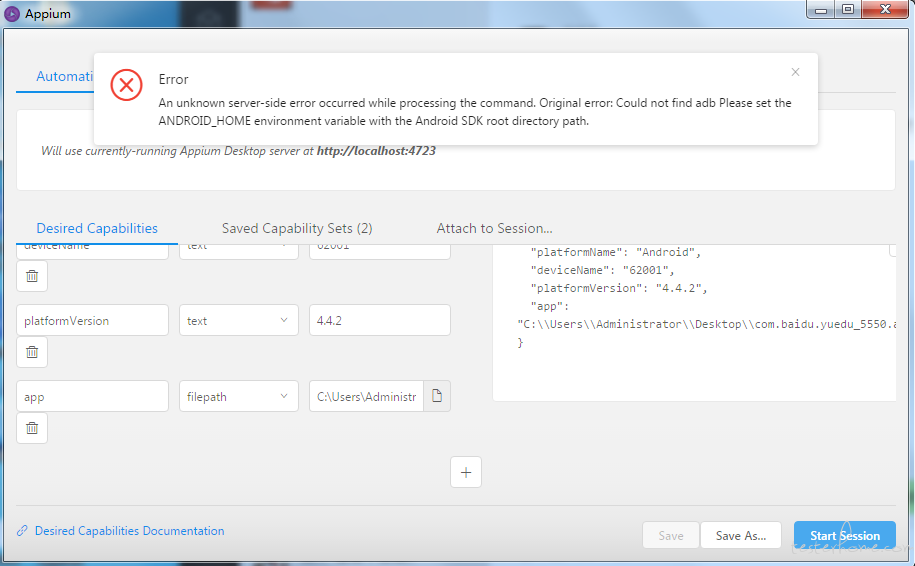915x566 pixels.
Task: Open Saved Capability Sets (2) tab
Action: [x=297, y=228]
